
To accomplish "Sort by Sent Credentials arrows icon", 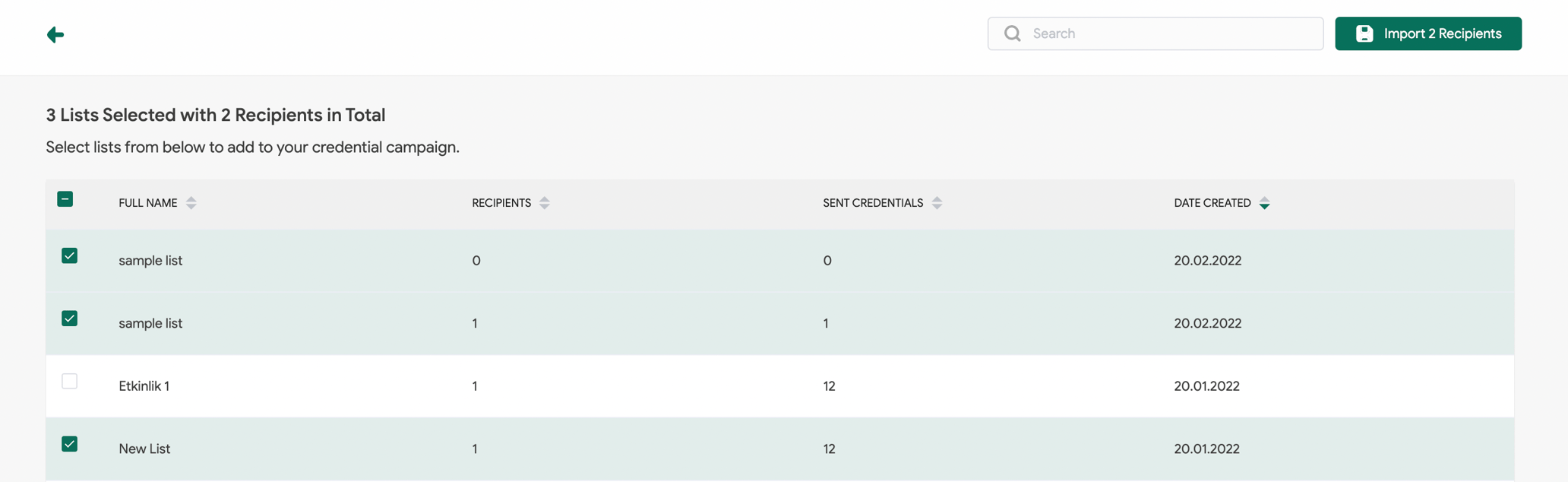I will pos(937,203).
